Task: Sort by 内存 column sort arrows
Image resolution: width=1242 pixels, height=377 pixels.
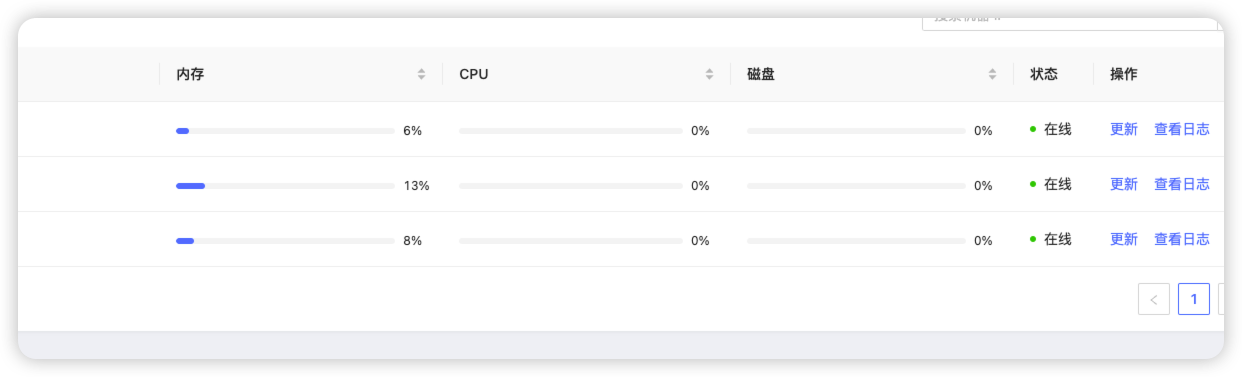Action: [x=422, y=74]
